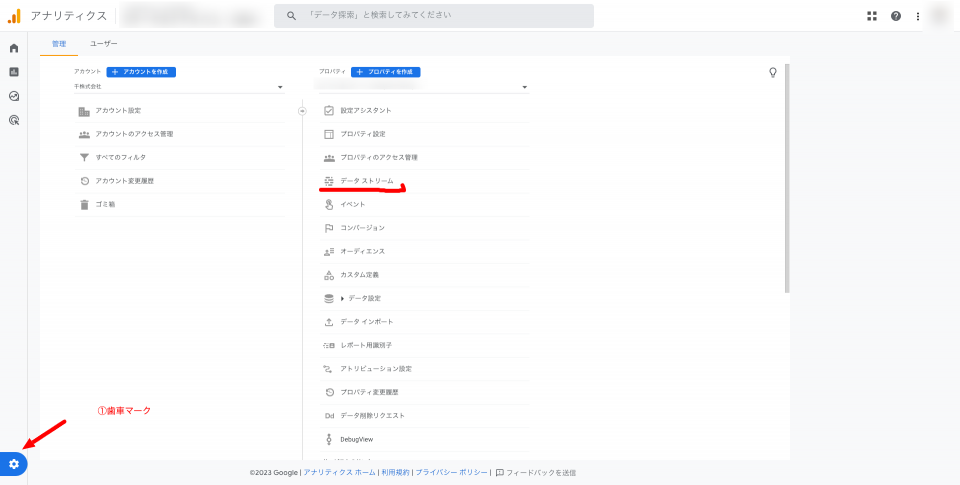Click the アカウントのアクセス管理 people icon

tap(84, 134)
